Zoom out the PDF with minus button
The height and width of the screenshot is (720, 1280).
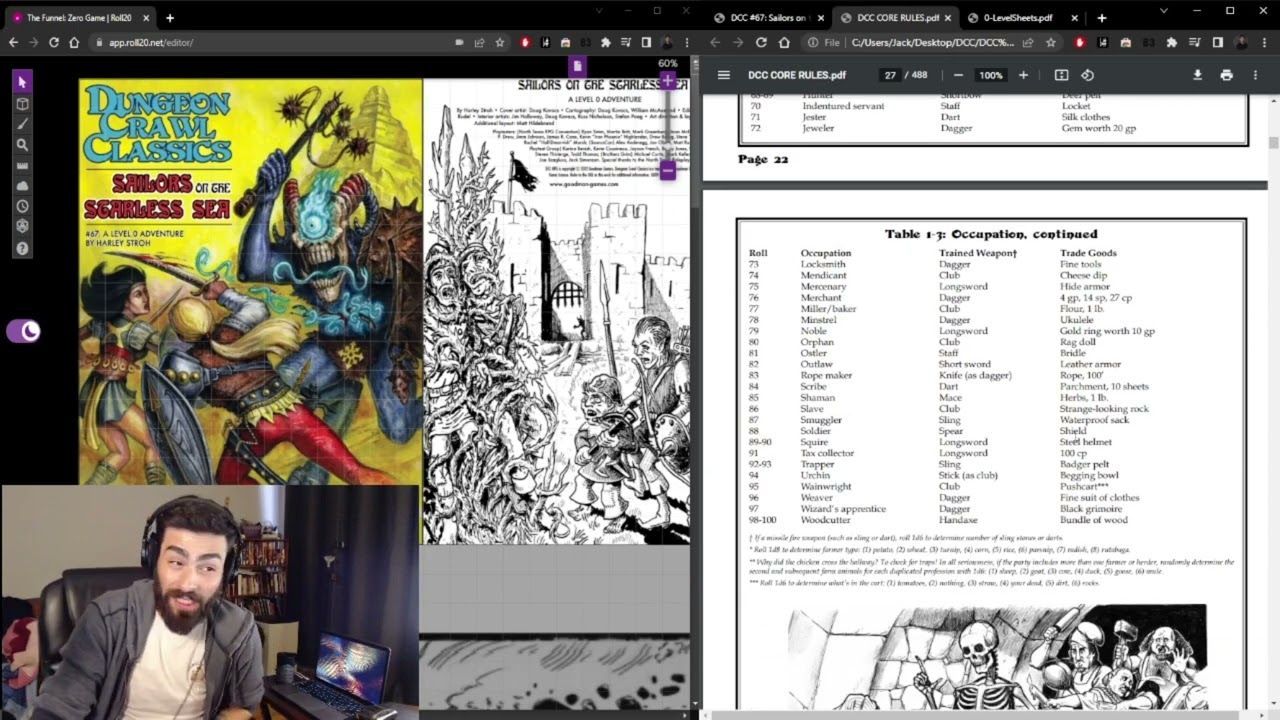point(958,75)
